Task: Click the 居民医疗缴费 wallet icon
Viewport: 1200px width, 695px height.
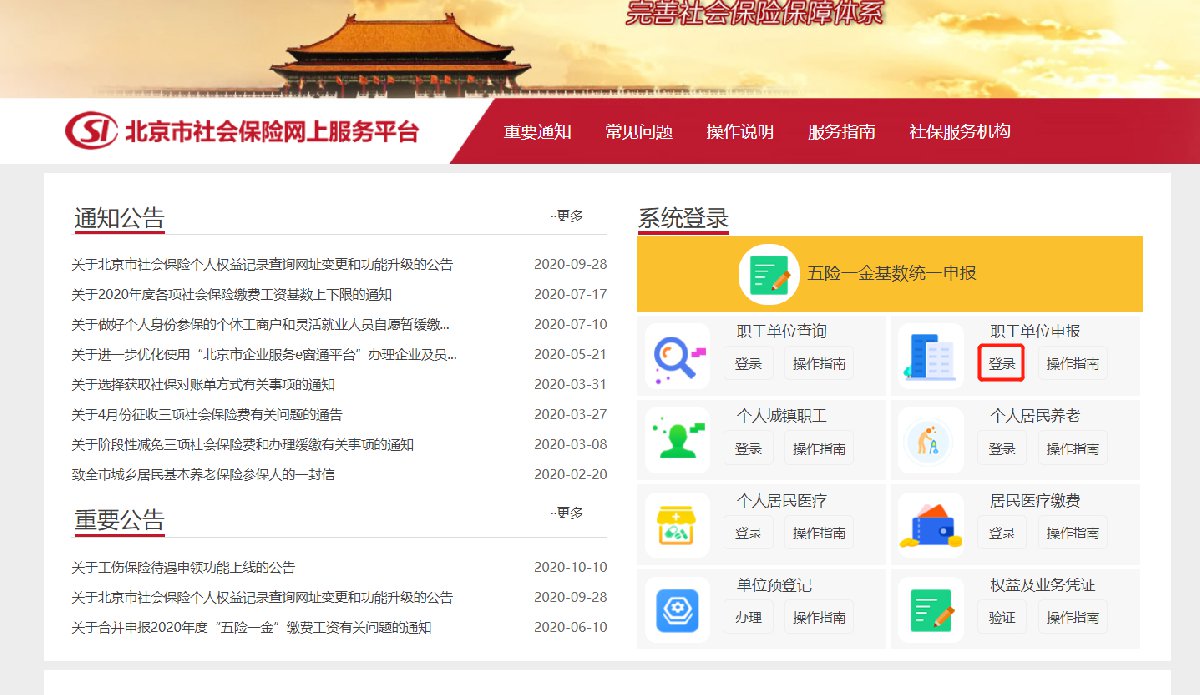Action: tap(930, 525)
